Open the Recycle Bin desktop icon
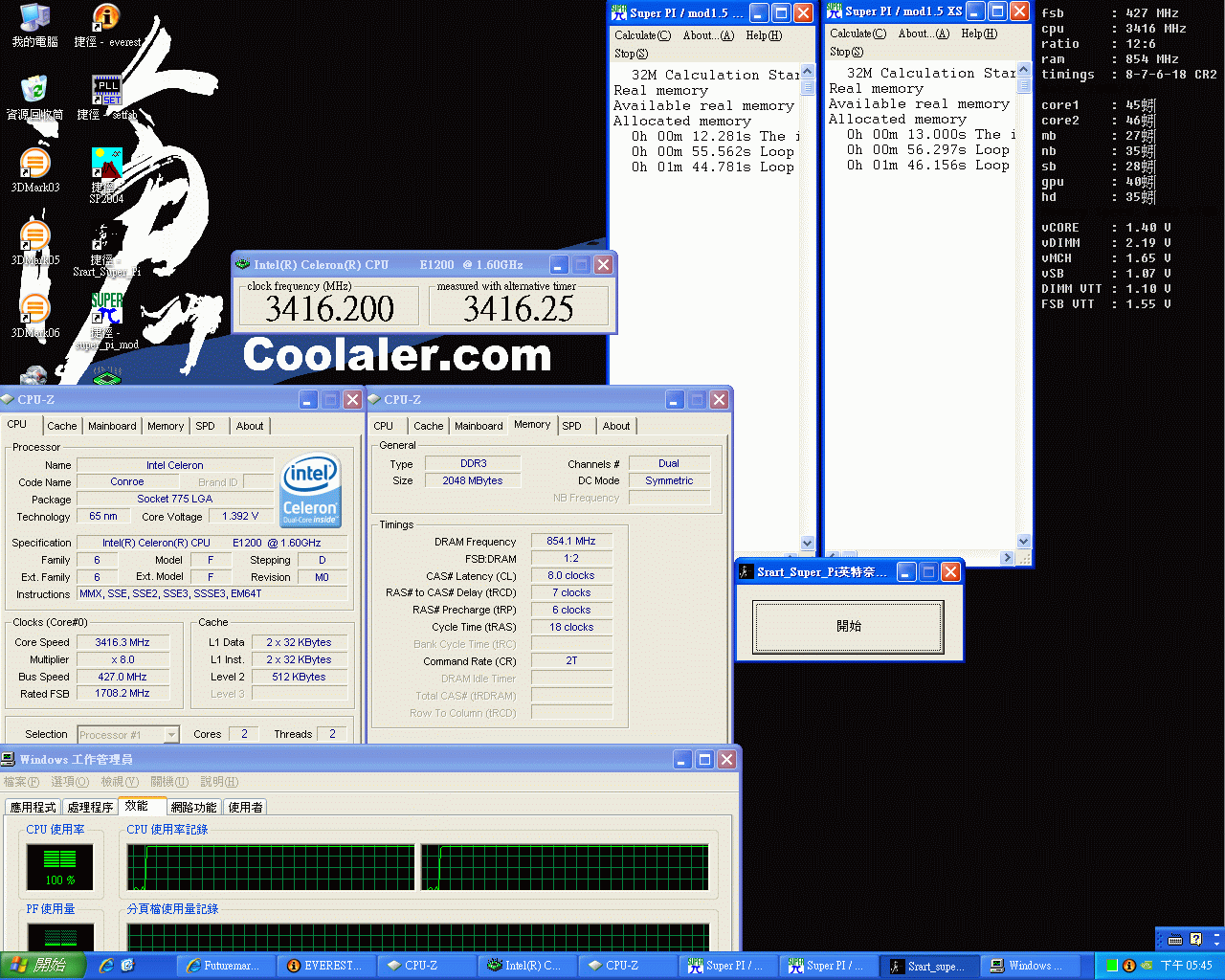Viewport: 1225px width, 980px height. pyautogui.click(x=34, y=98)
